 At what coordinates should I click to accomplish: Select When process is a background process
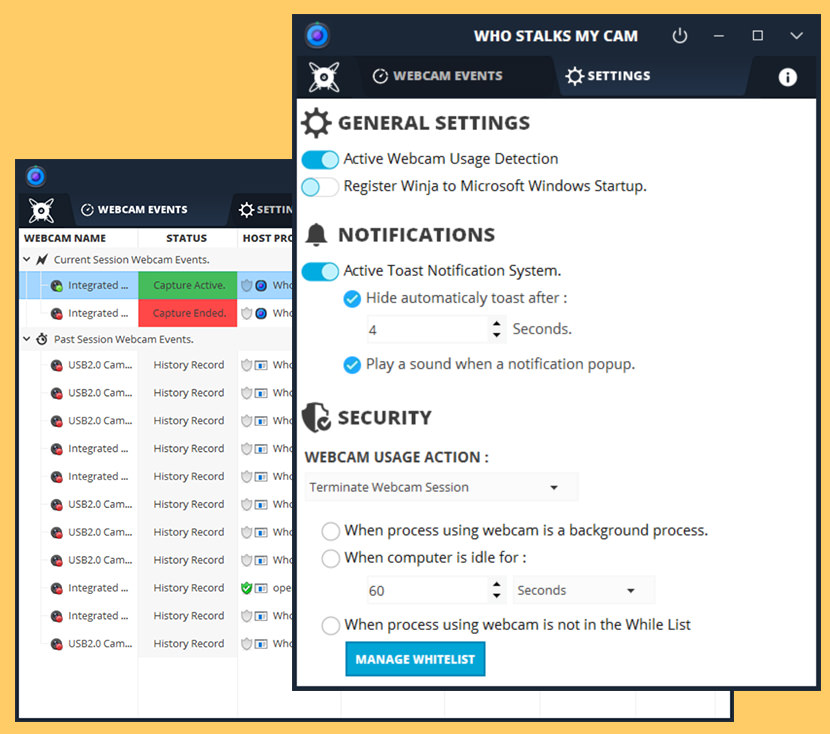(331, 531)
